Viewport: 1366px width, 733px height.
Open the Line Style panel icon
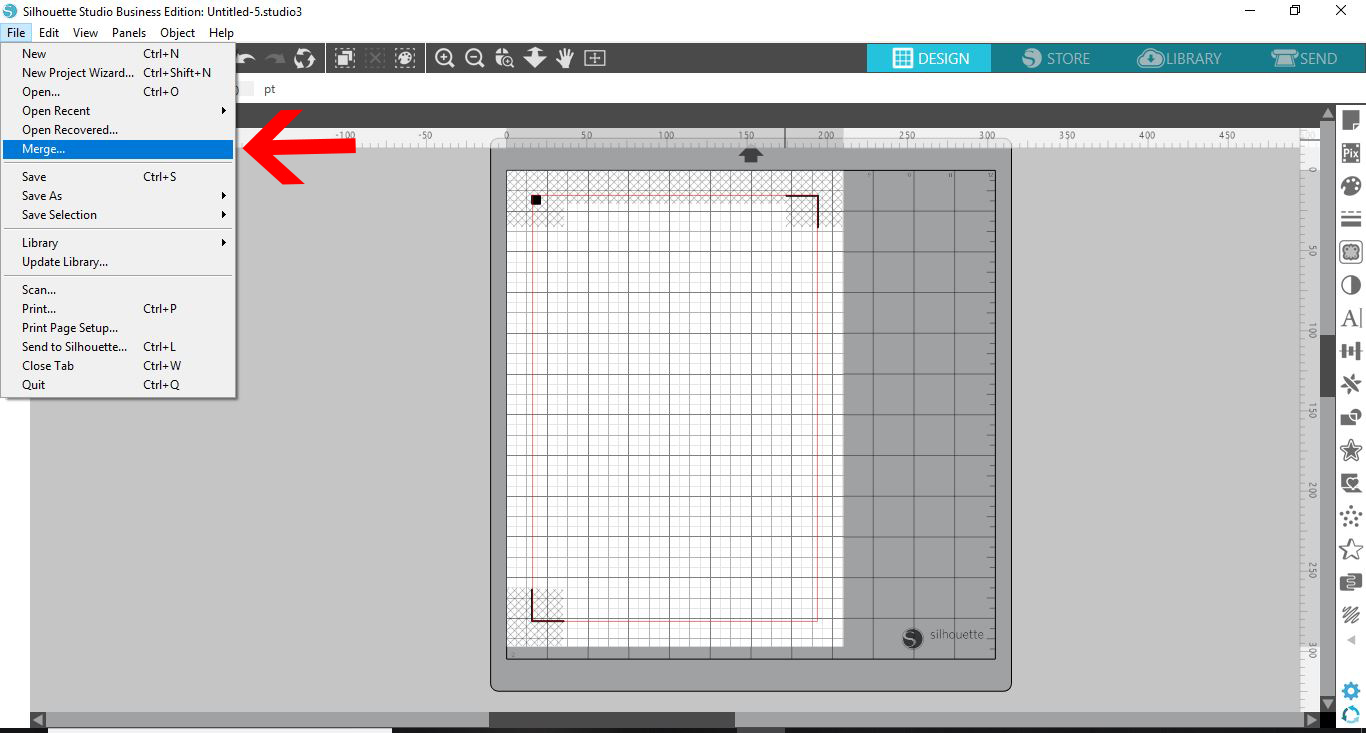1351,219
